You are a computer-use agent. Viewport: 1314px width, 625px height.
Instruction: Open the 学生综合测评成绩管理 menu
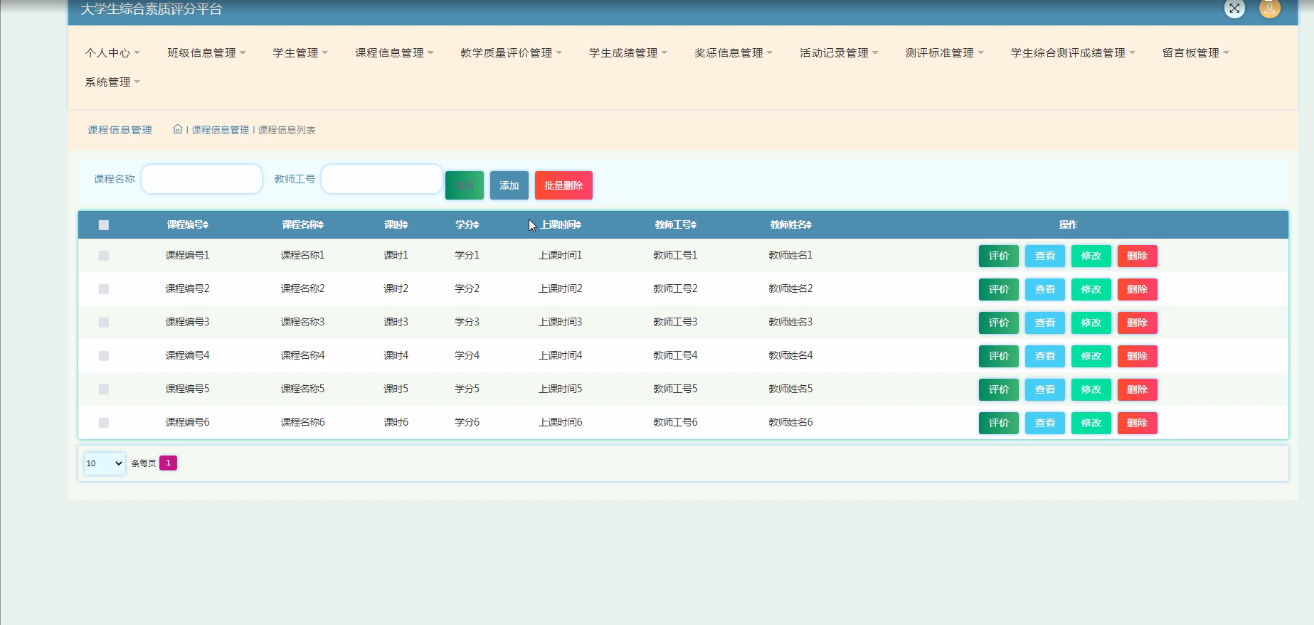pyautogui.click(x=1073, y=53)
